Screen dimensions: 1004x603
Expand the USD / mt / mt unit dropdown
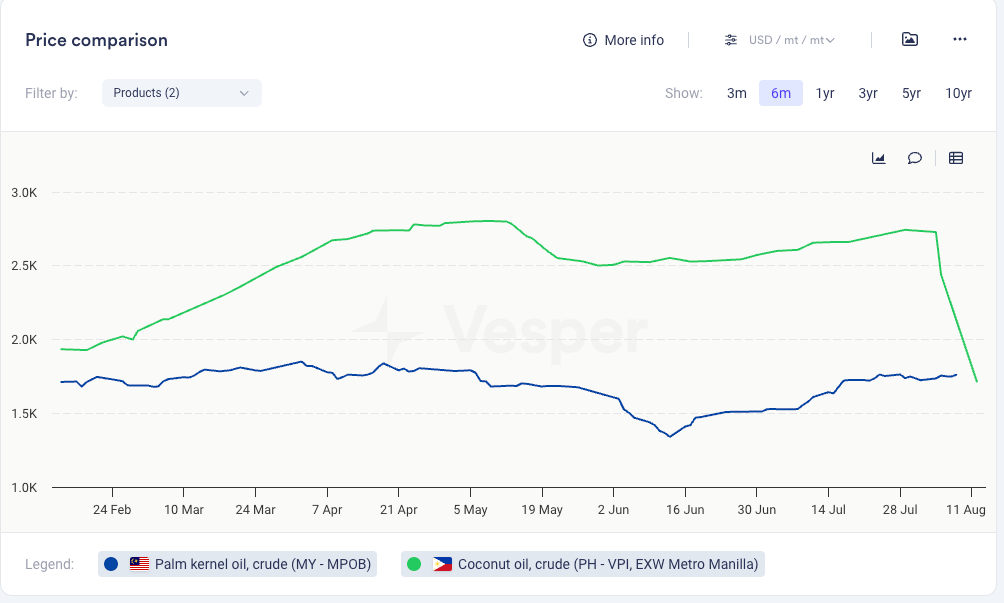791,40
